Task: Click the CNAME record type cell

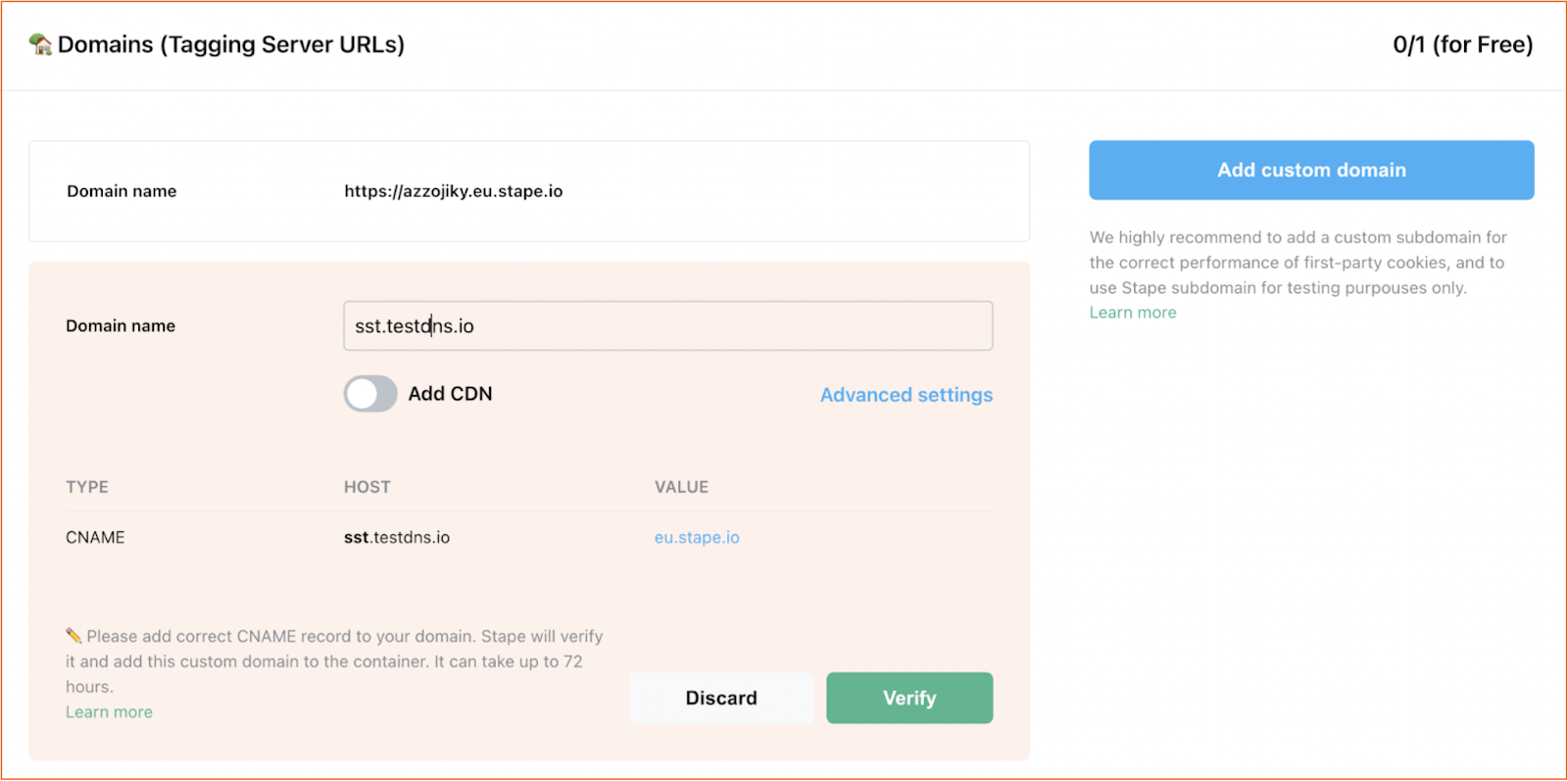Action: point(95,537)
